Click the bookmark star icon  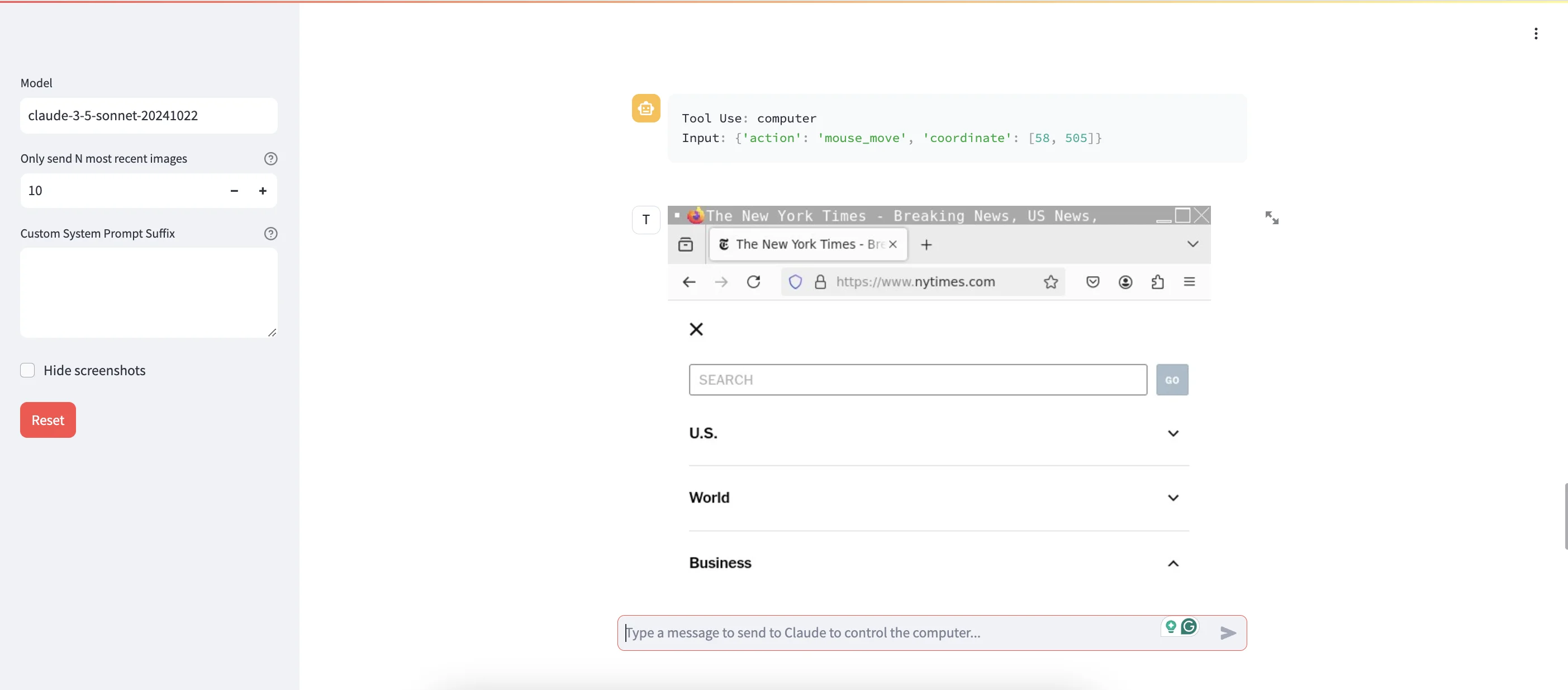tap(1051, 282)
